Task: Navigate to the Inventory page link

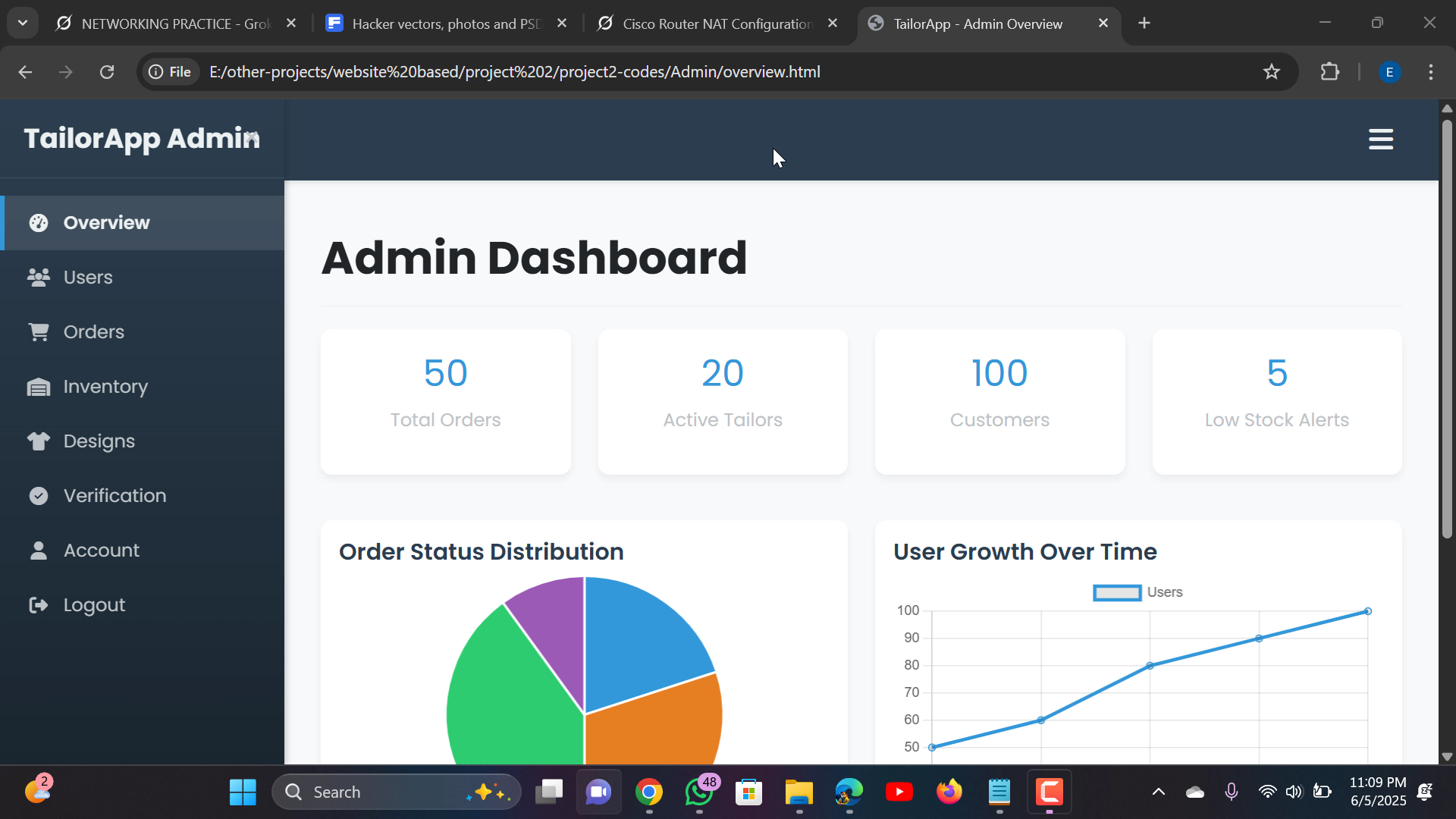Action: [x=143, y=387]
